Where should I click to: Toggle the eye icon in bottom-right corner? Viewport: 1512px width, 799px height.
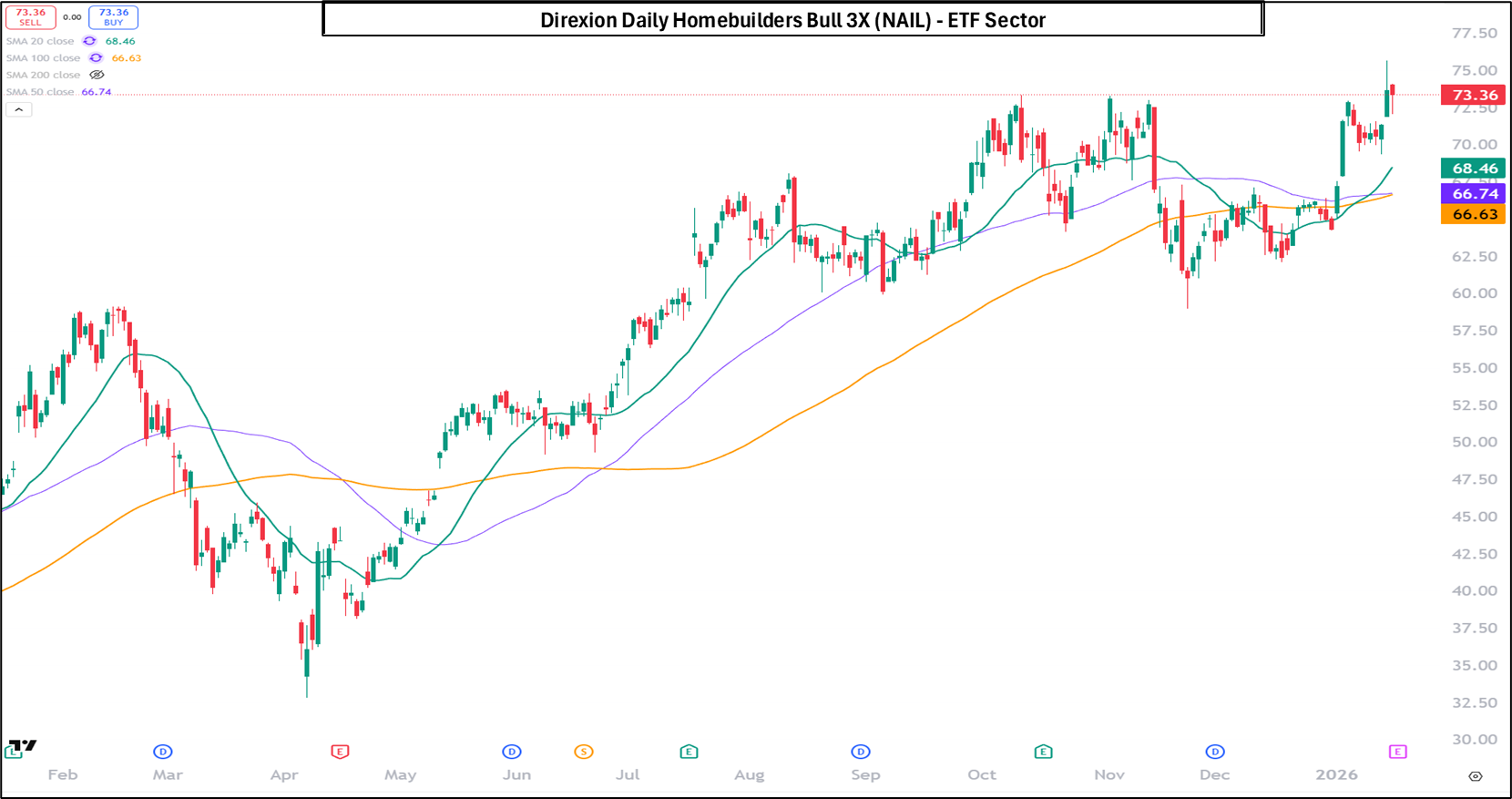tap(1476, 776)
